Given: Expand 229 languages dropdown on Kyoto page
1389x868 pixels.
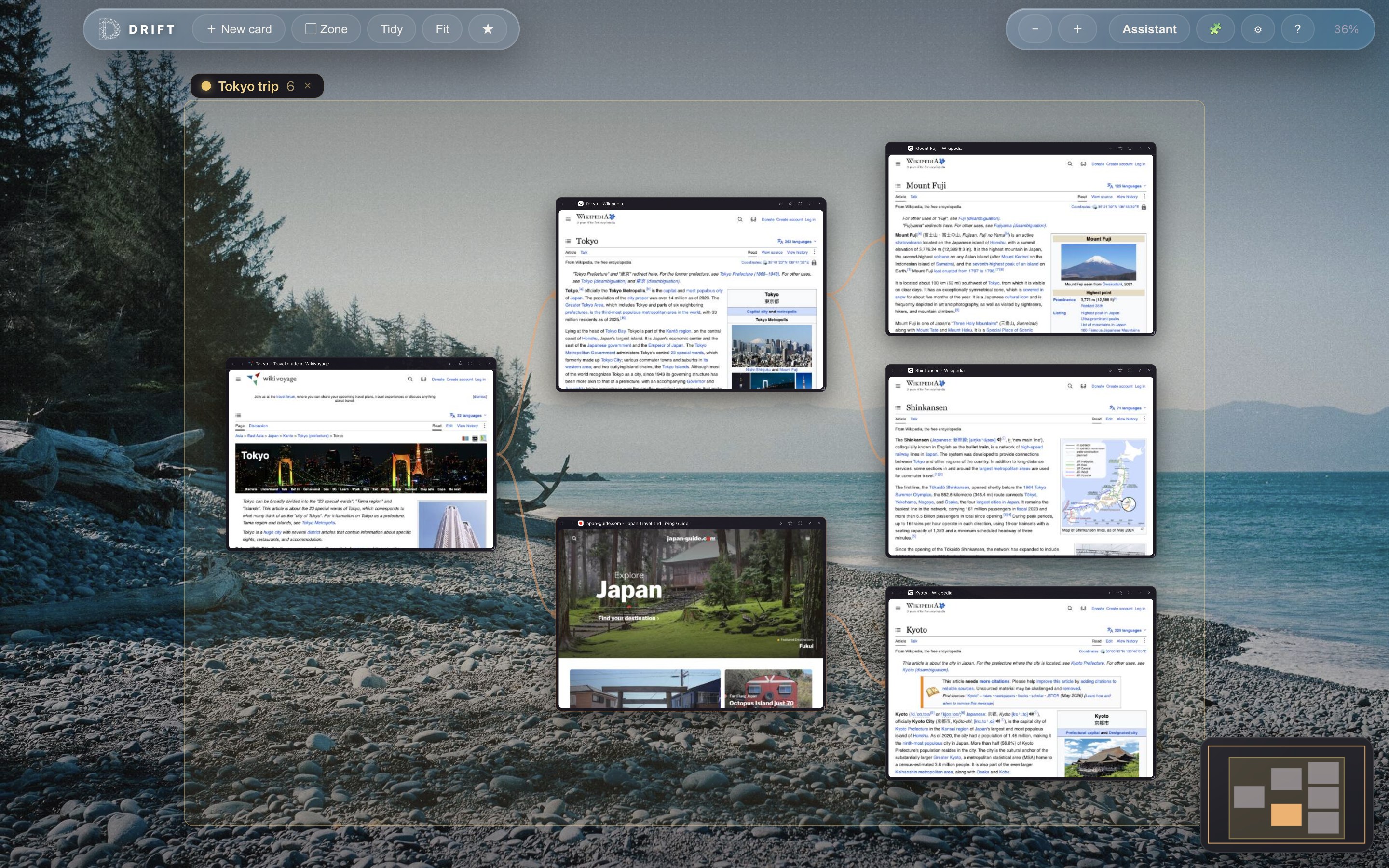Looking at the screenshot, I should click(1127, 630).
